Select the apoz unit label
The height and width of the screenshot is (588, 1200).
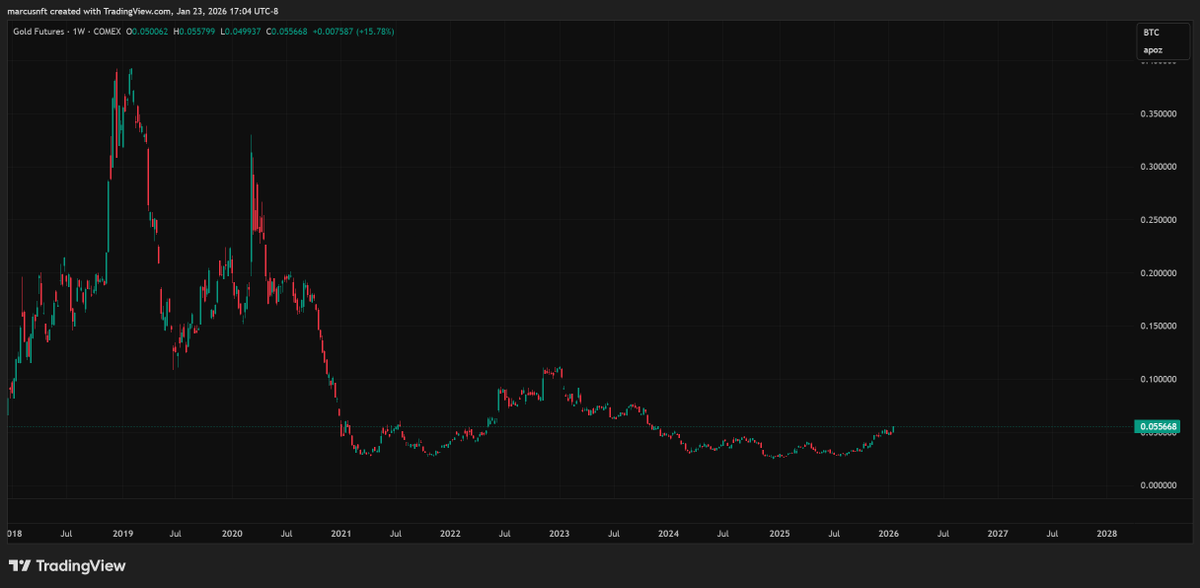click(1152, 50)
